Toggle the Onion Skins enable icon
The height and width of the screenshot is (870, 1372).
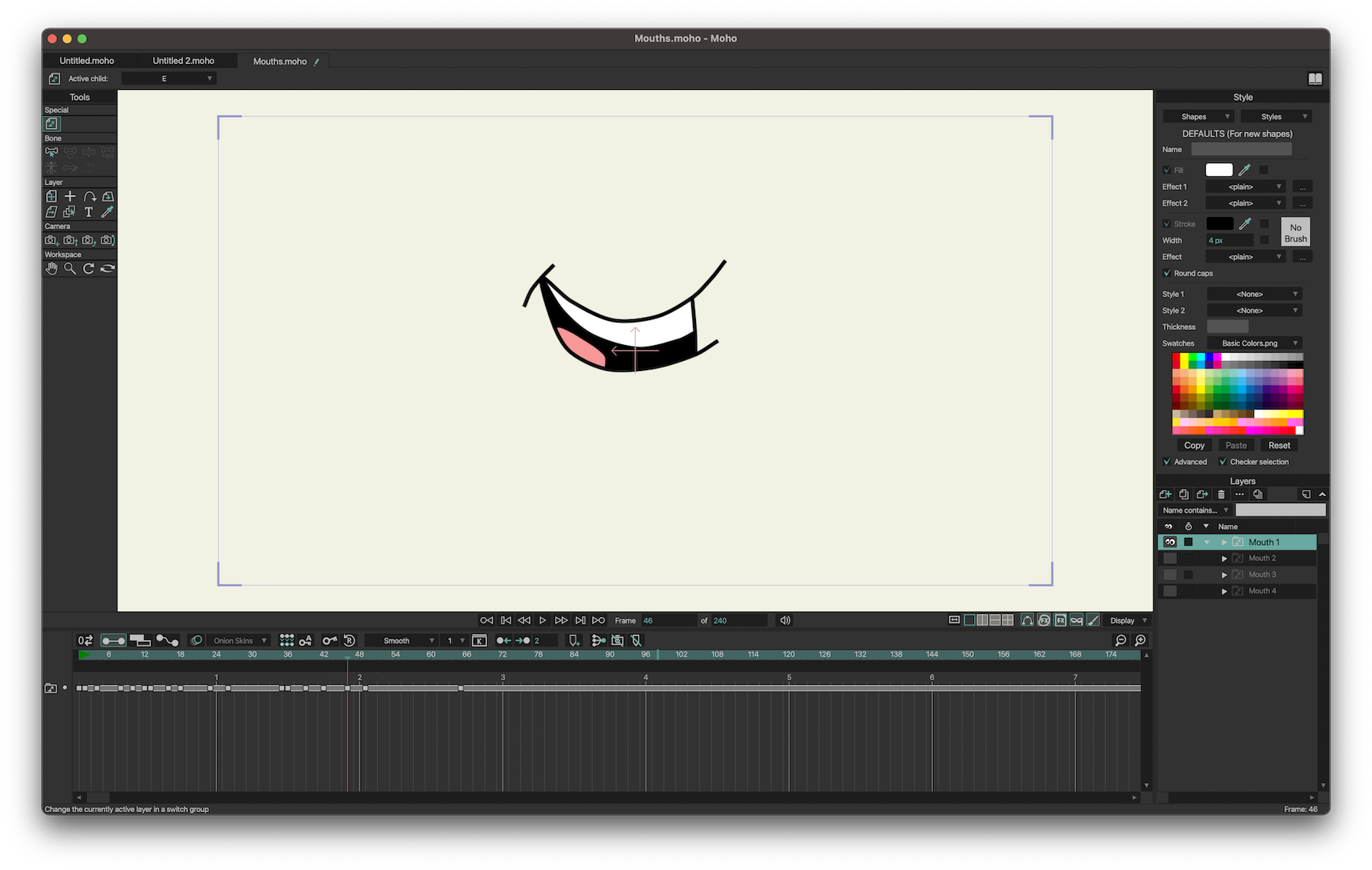point(197,641)
